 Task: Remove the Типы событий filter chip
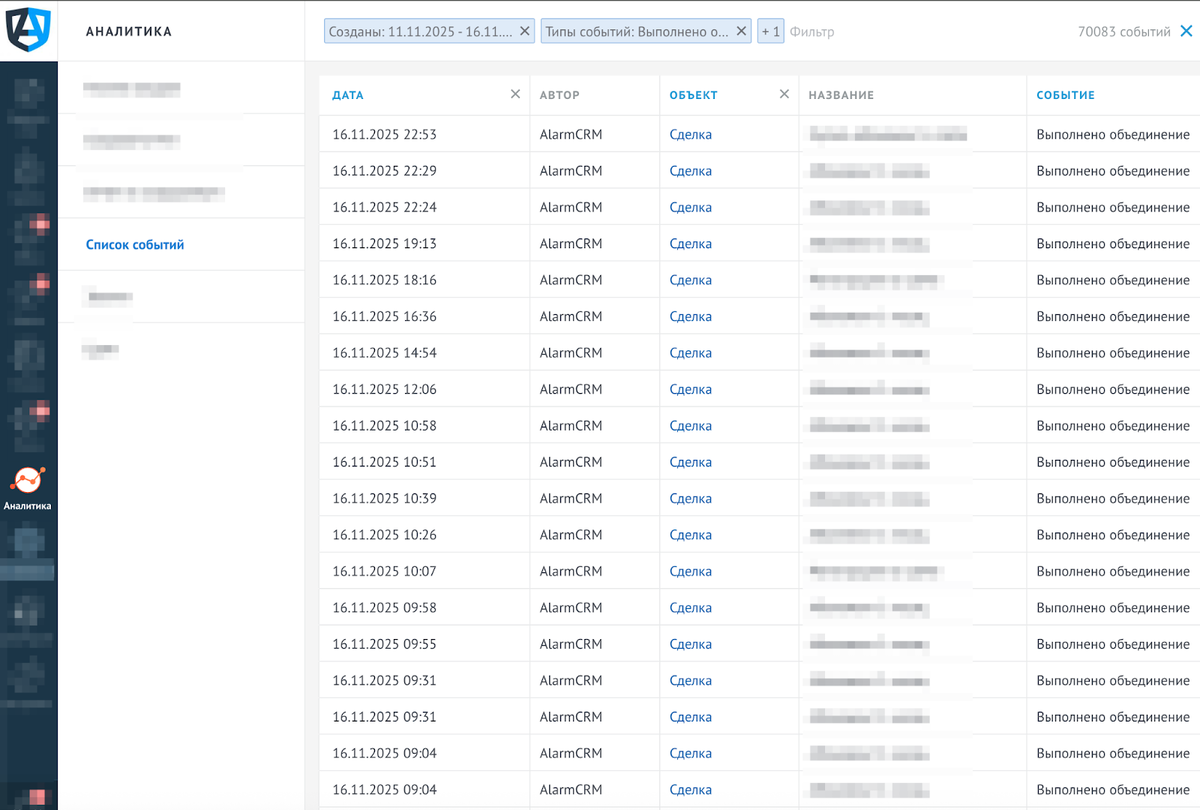(742, 31)
